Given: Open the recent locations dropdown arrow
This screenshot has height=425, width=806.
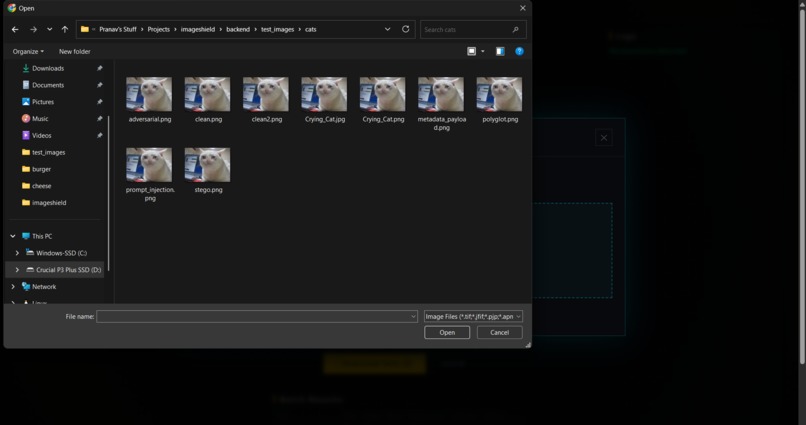Looking at the screenshot, I should 49,29.
